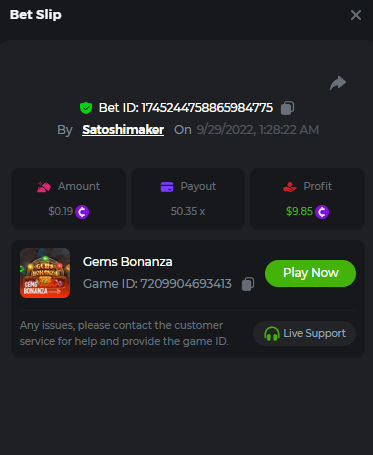This screenshot has height=455, width=373.
Task: Click the Gems Bonanza game title
Action: point(128,262)
